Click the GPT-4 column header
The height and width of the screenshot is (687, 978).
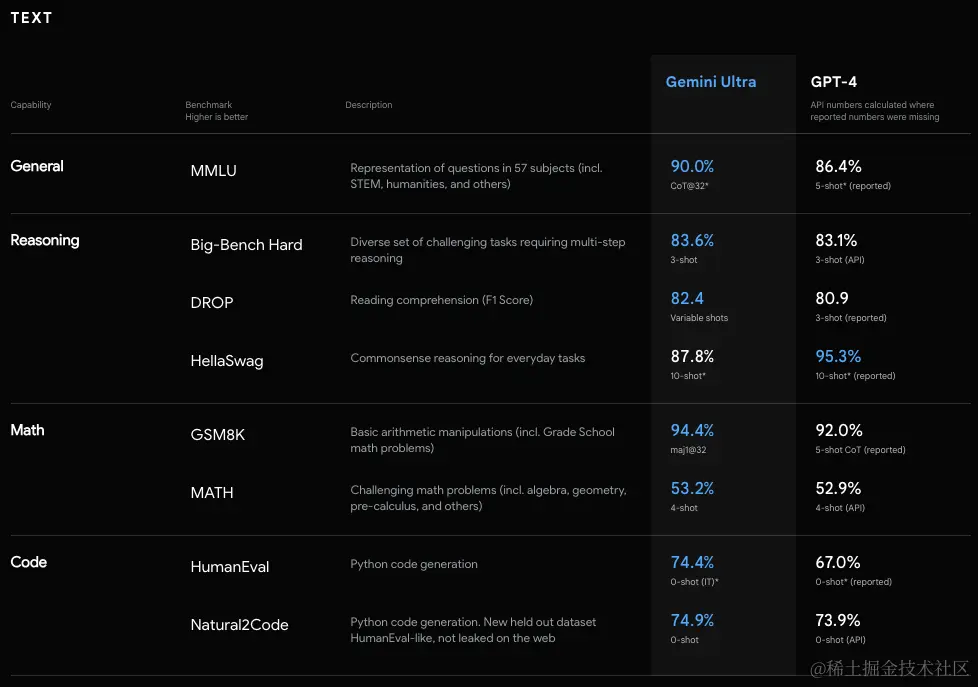[x=833, y=82]
